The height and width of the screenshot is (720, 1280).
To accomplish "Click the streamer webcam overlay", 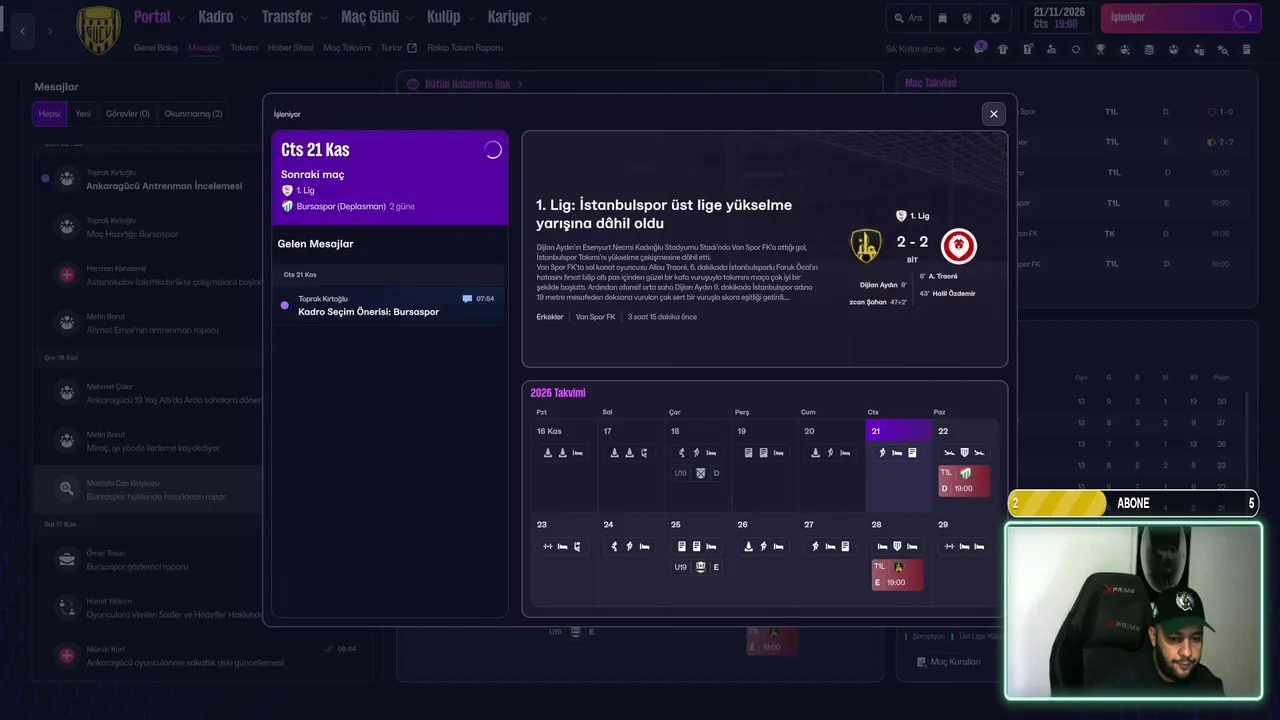I will pos(1133,610).
